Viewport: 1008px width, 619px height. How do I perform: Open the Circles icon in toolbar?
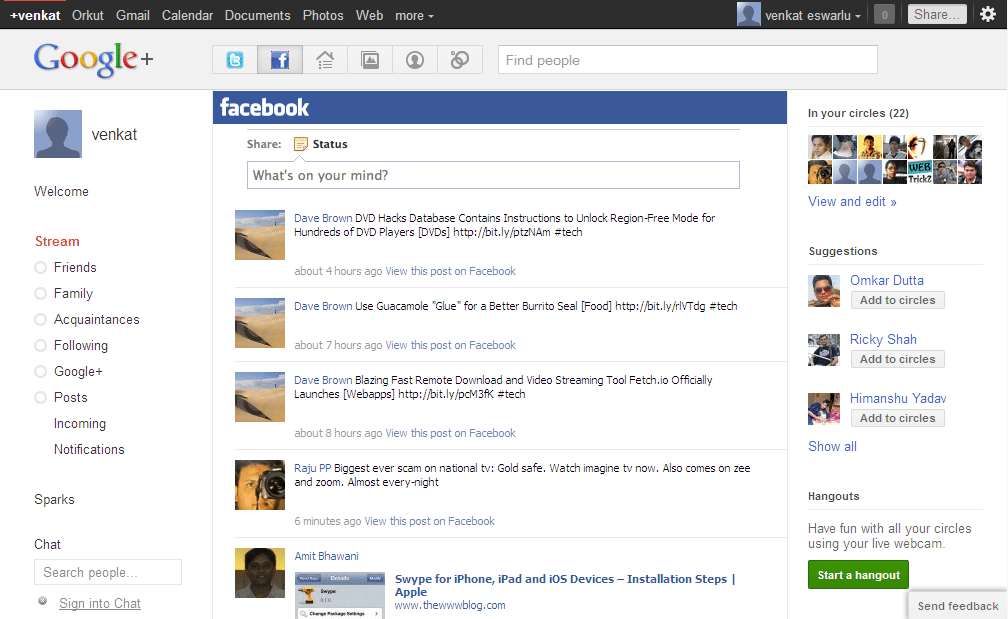[x=460, y=60]
